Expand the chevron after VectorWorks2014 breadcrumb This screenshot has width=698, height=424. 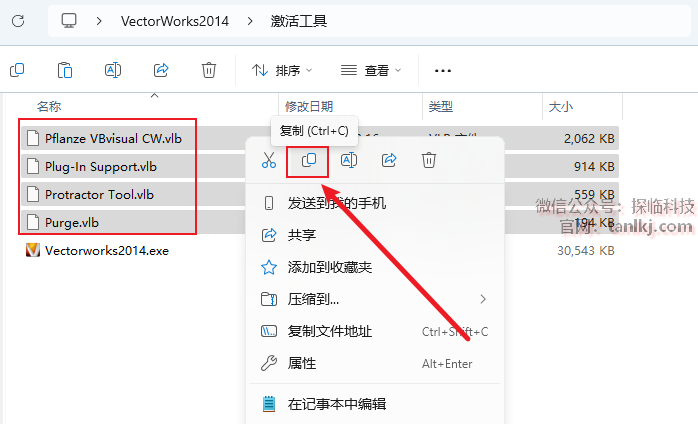pyautogui.click(x=250, y=21)
